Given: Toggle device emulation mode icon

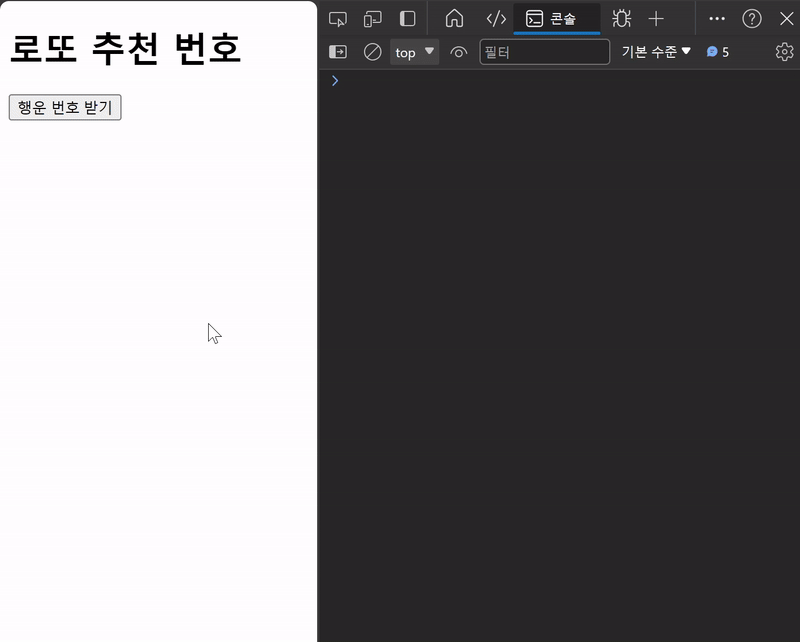Looking at the screenshot, I should pyautogui.click(x=372, y=19).
